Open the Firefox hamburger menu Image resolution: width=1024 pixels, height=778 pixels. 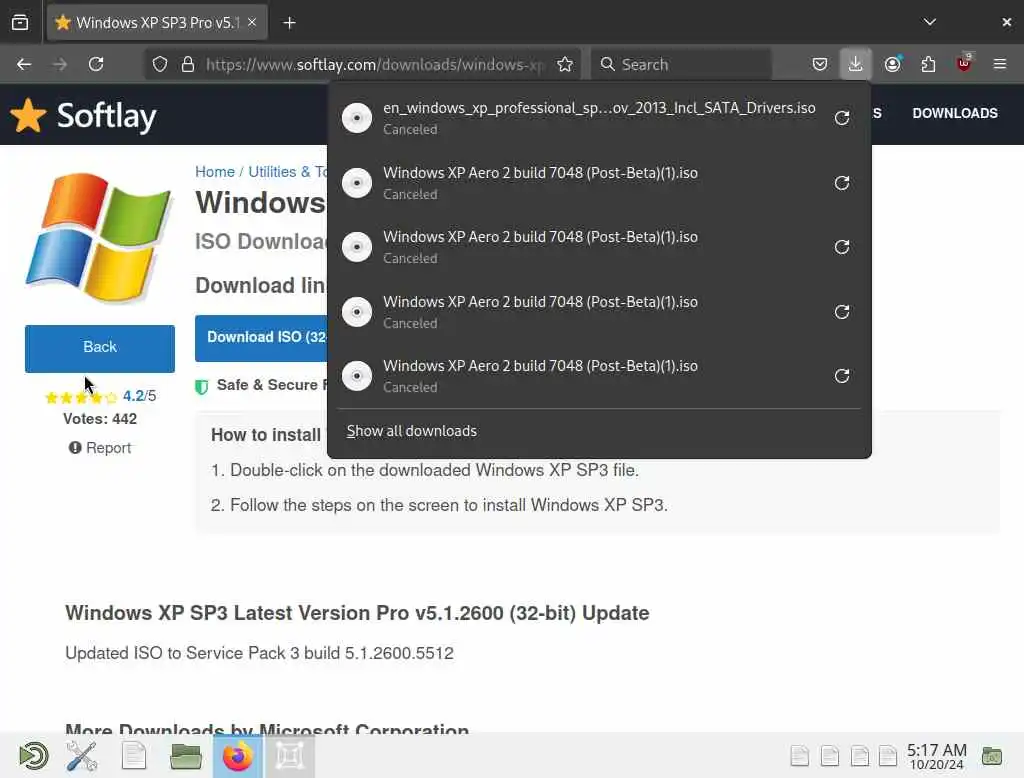(999, 64)
